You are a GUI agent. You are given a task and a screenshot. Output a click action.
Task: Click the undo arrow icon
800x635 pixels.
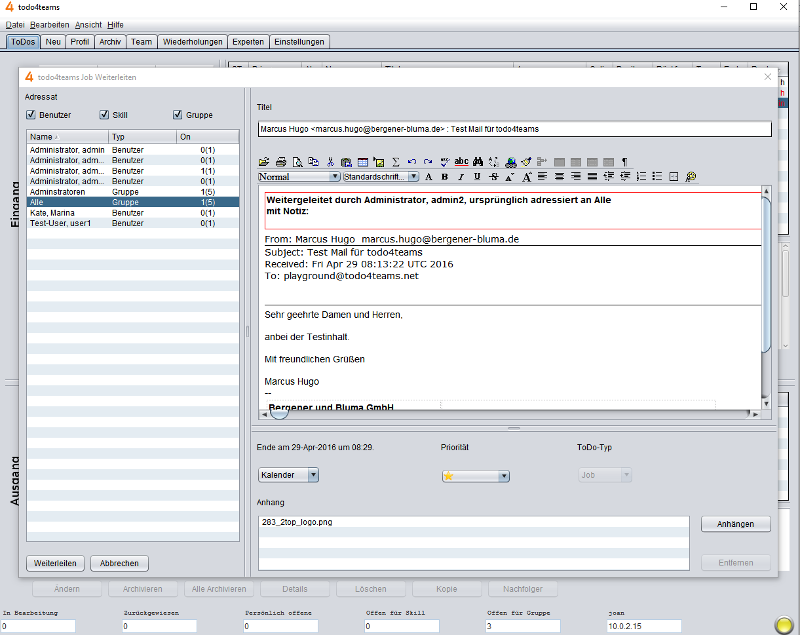coord(412,162)
